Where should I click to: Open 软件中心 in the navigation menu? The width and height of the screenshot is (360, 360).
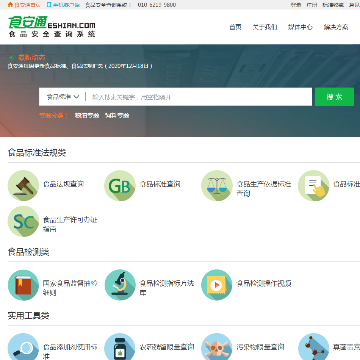(x=300, y=27)
